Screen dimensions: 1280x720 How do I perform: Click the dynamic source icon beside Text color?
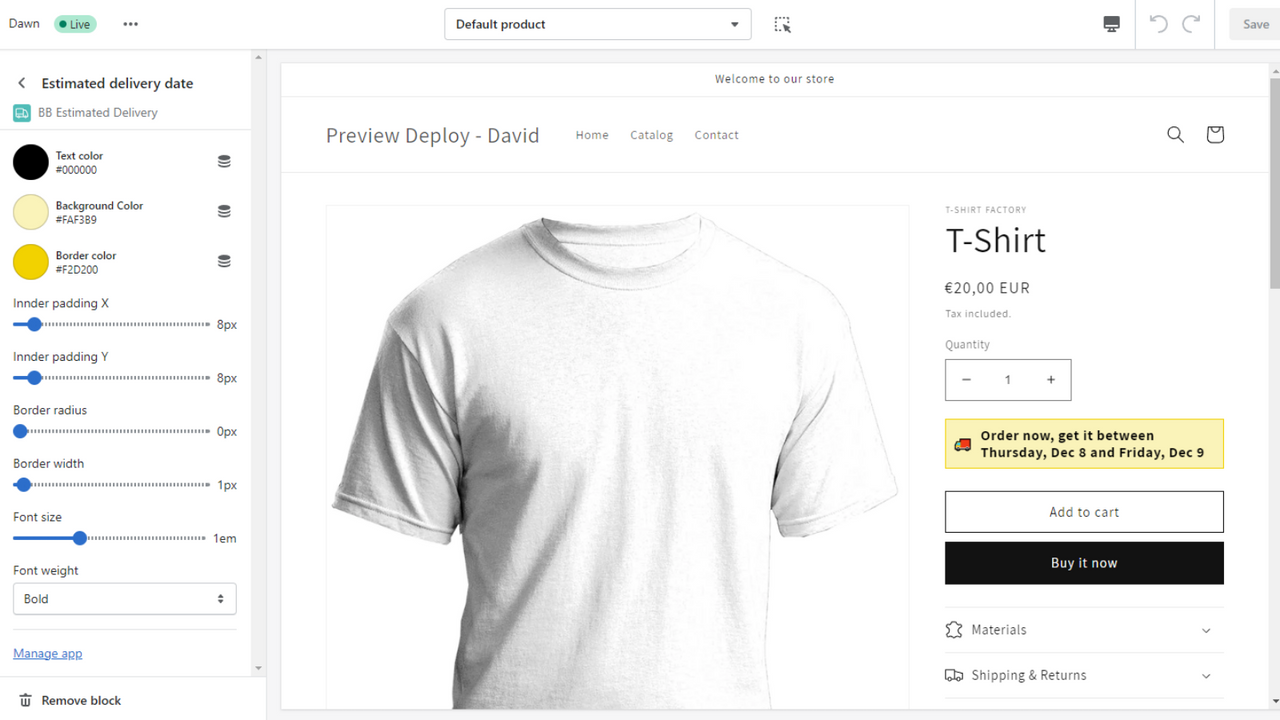click(224, 161)
